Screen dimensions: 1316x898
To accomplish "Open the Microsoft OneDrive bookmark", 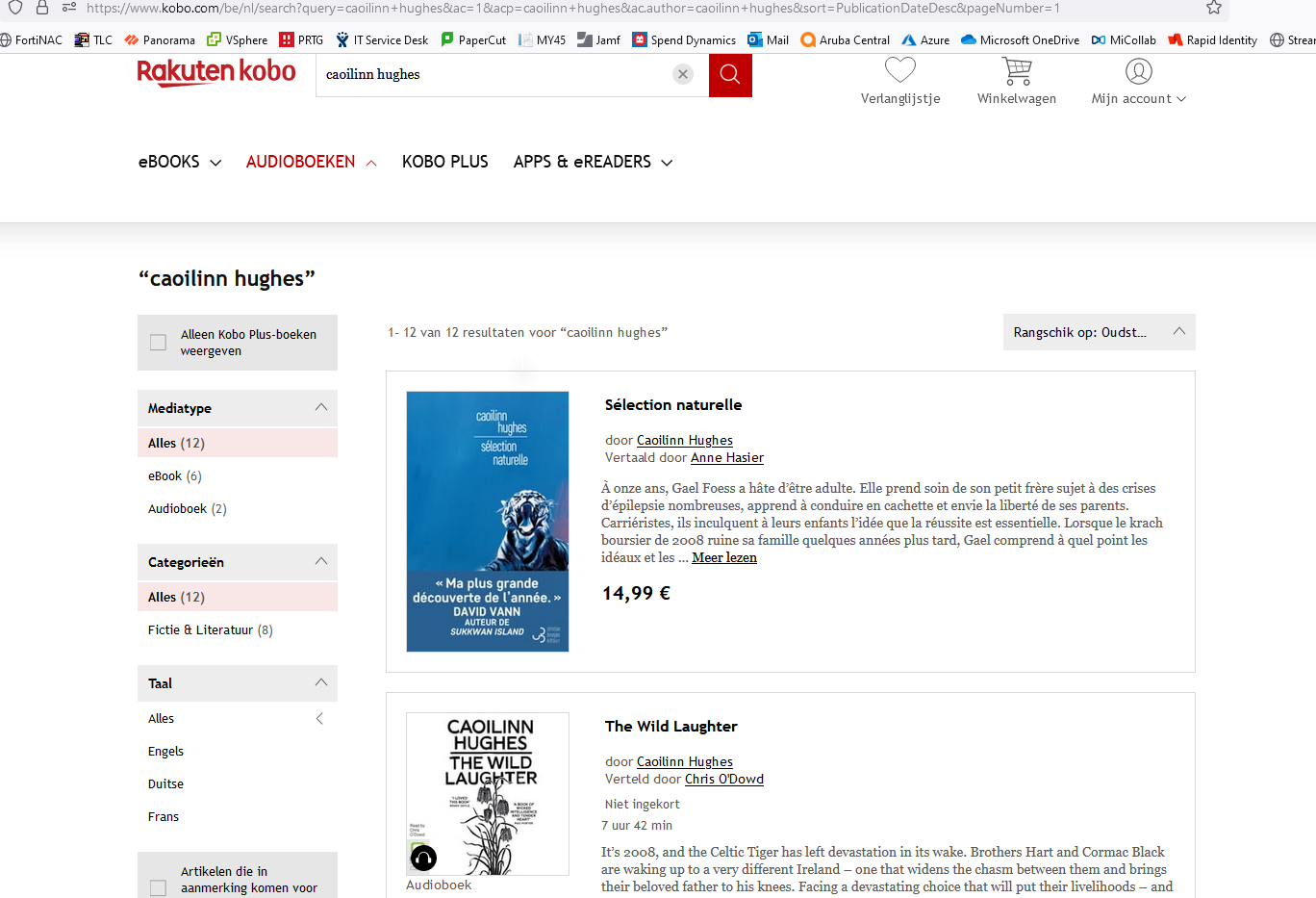I will tap(1020, 39).
